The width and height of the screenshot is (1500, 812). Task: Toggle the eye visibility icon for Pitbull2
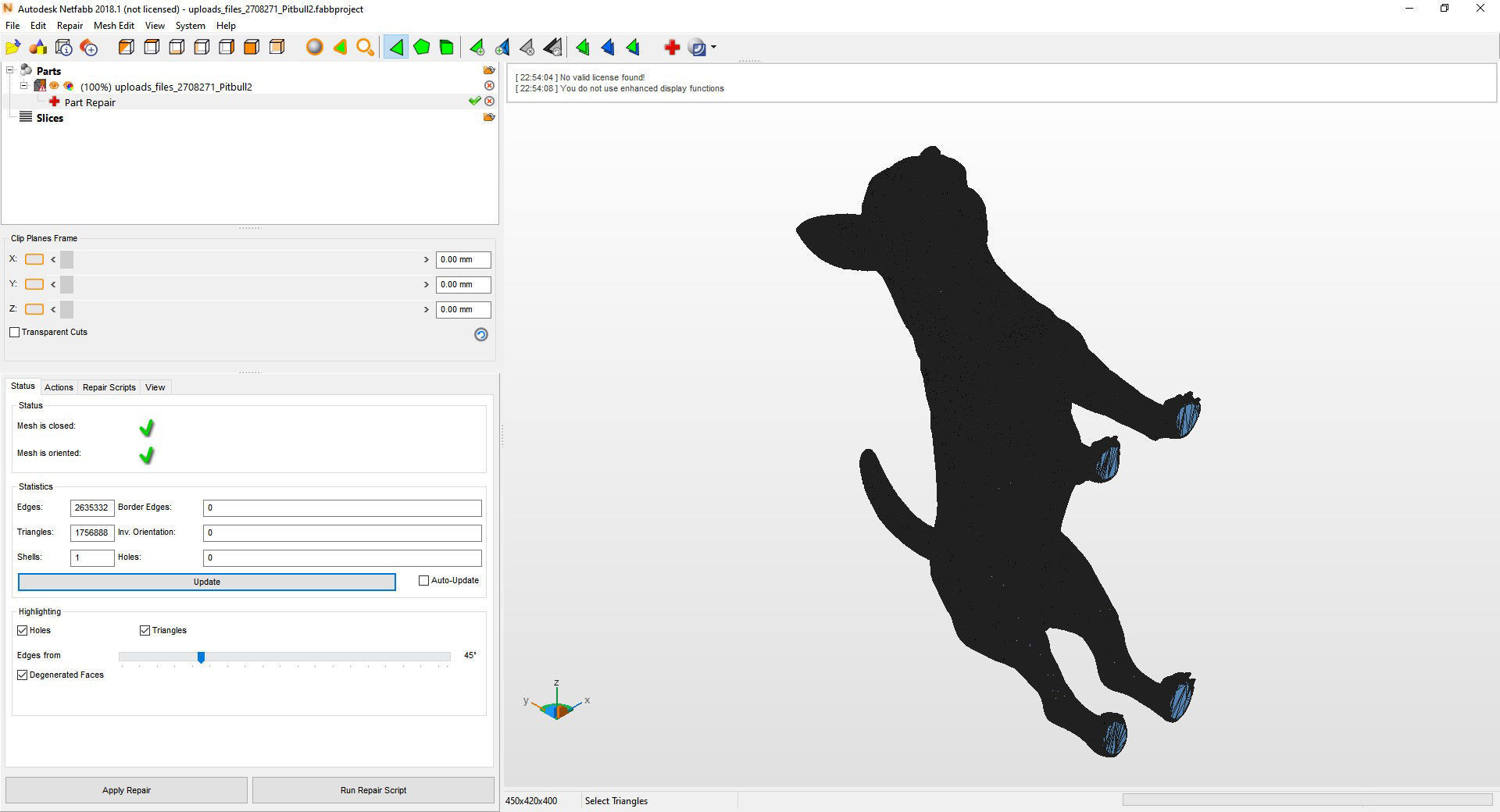[x=55, y=86]
